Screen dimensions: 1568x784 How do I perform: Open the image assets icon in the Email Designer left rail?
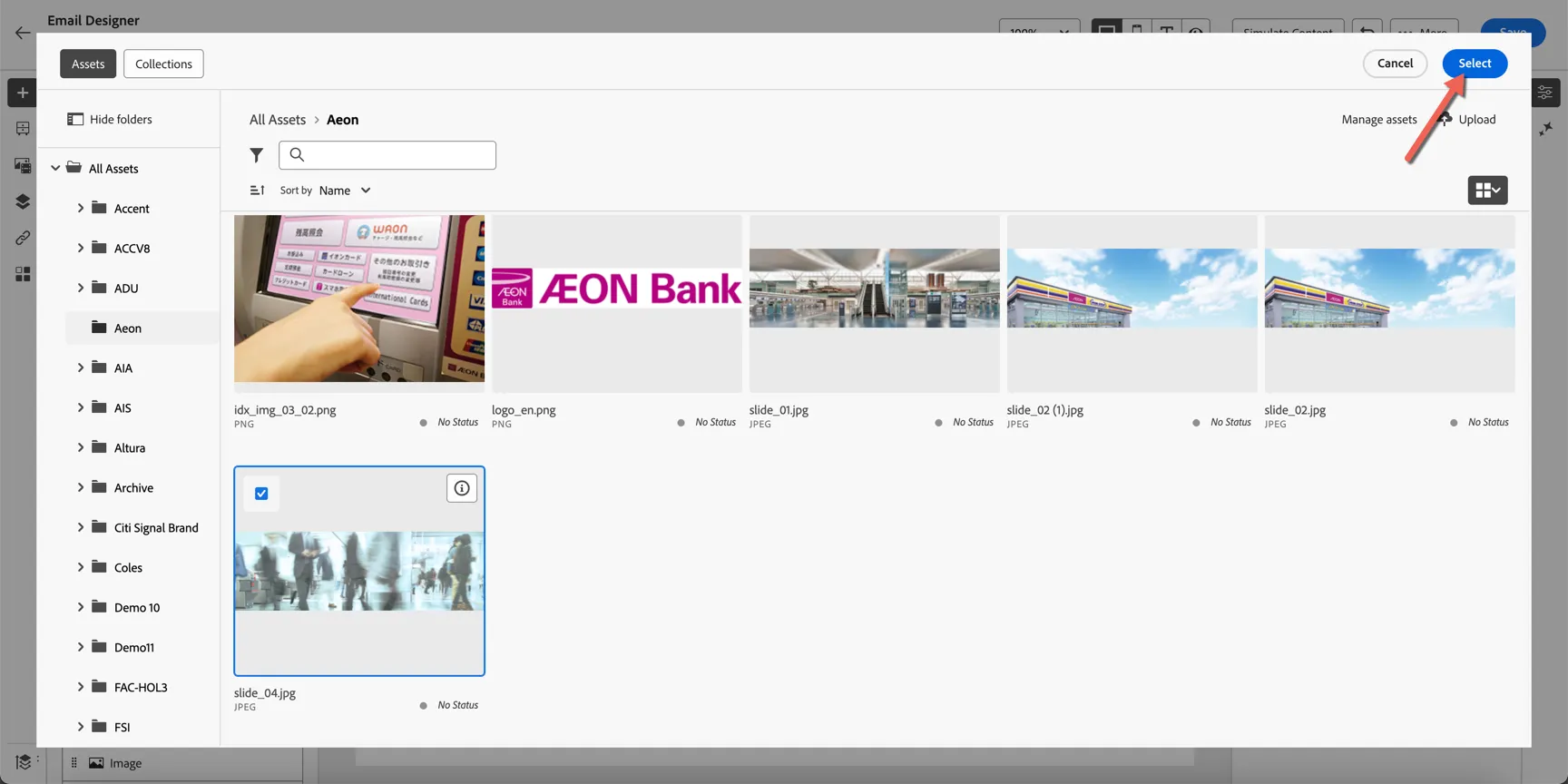tap(23, 165)
